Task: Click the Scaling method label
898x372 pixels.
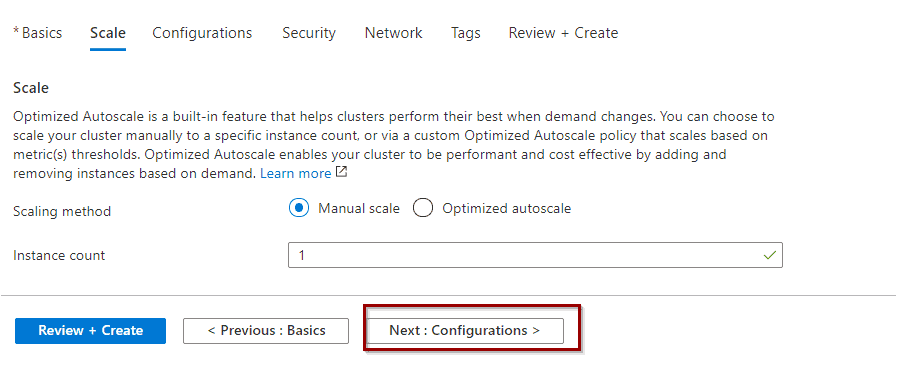Action: [x=62, y=211]
